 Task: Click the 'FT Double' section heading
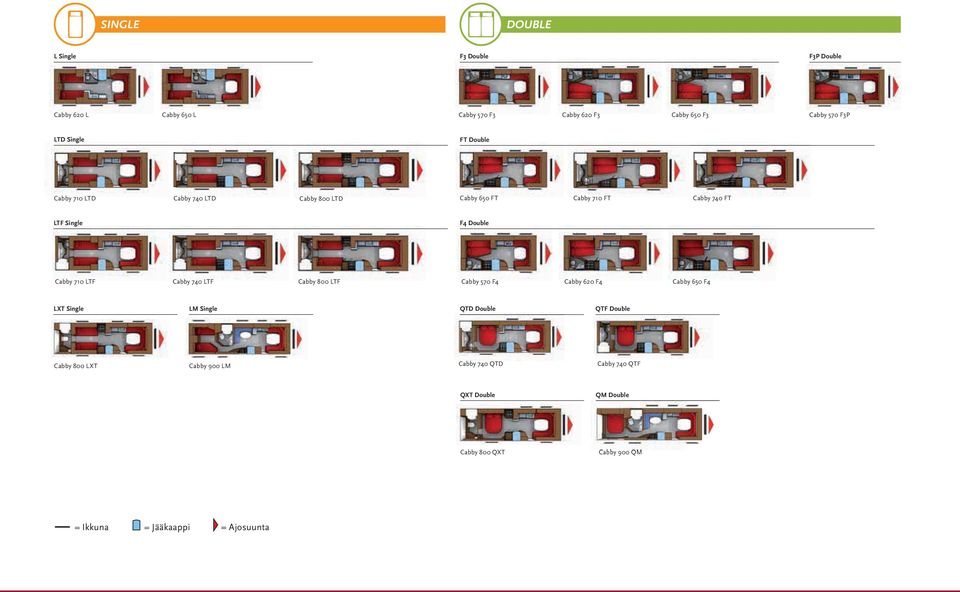474,139
